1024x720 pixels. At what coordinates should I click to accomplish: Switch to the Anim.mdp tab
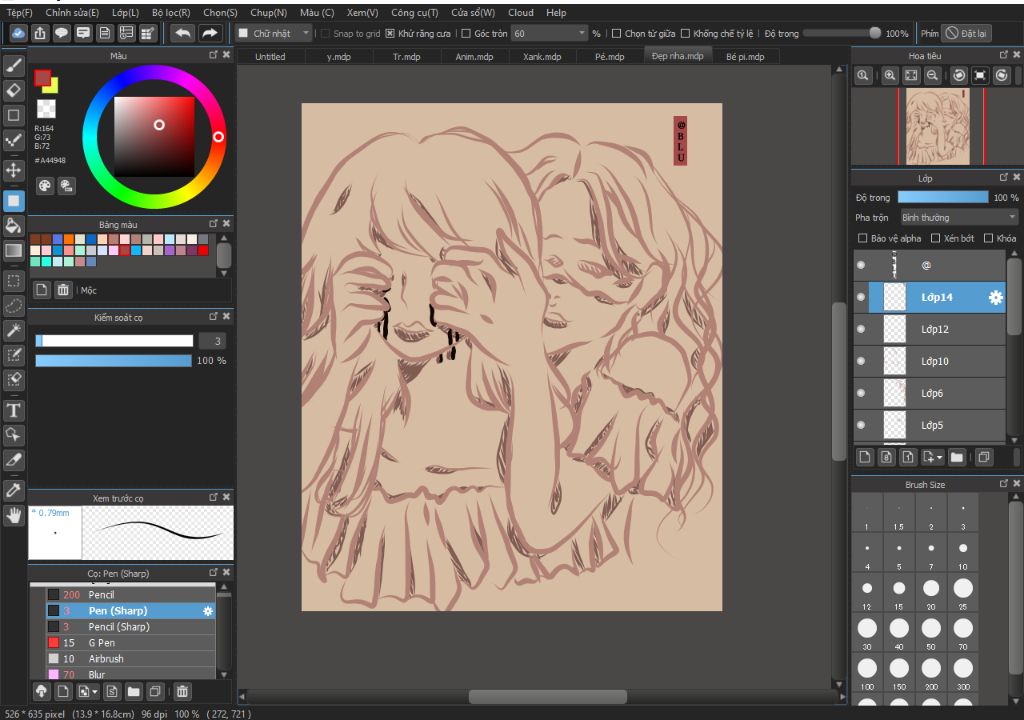point(474,57)
